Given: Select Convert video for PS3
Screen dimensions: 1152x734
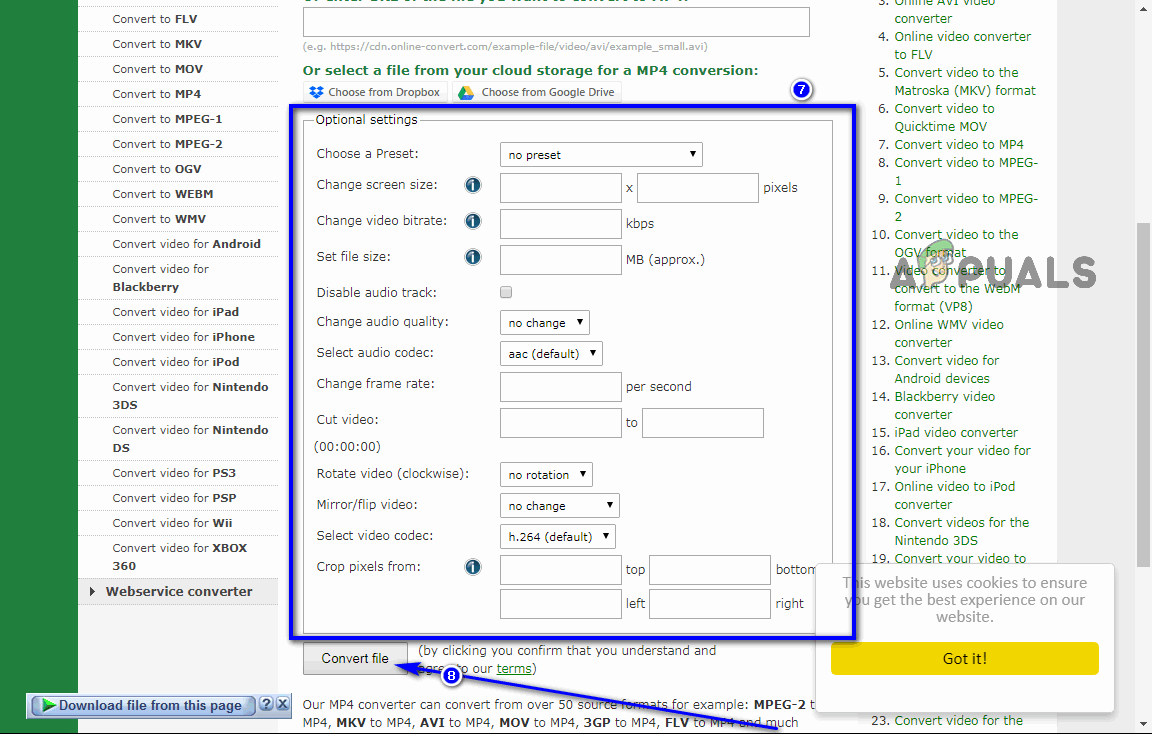Looking at the screenshot, I should pos(174,473).
